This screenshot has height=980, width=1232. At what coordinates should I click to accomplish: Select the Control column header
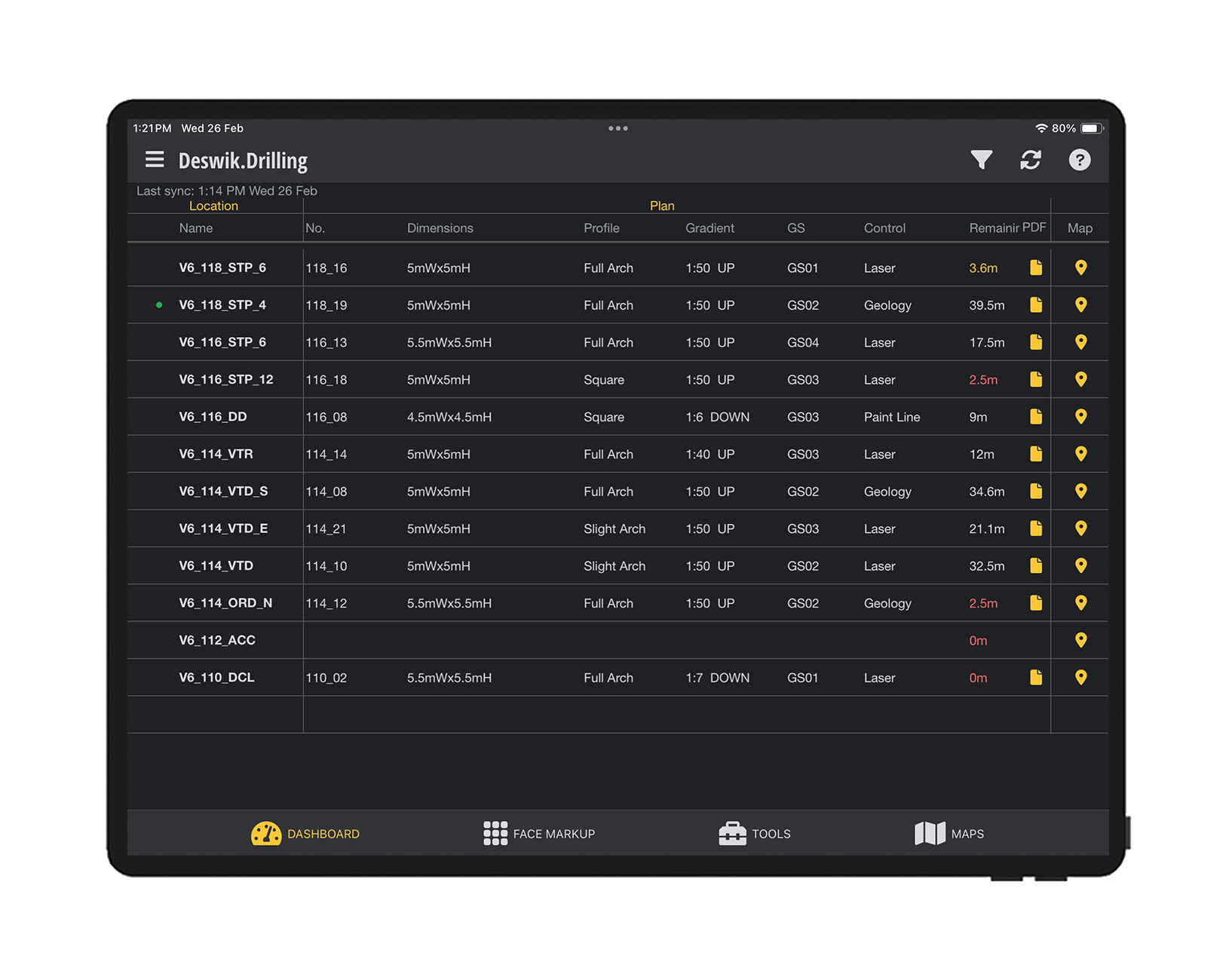[x=884, y=228]
